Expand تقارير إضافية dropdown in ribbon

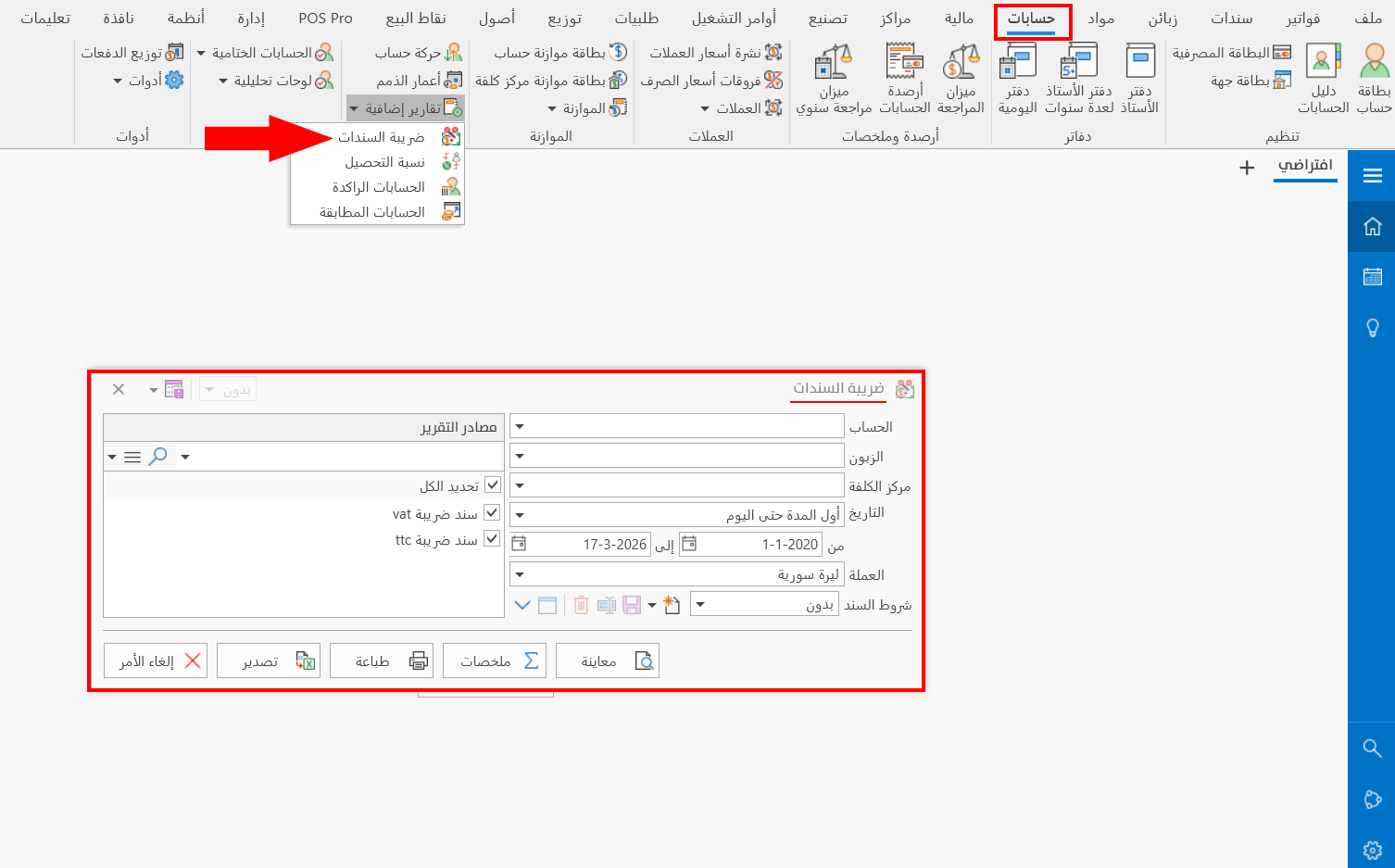click(405, 108)
